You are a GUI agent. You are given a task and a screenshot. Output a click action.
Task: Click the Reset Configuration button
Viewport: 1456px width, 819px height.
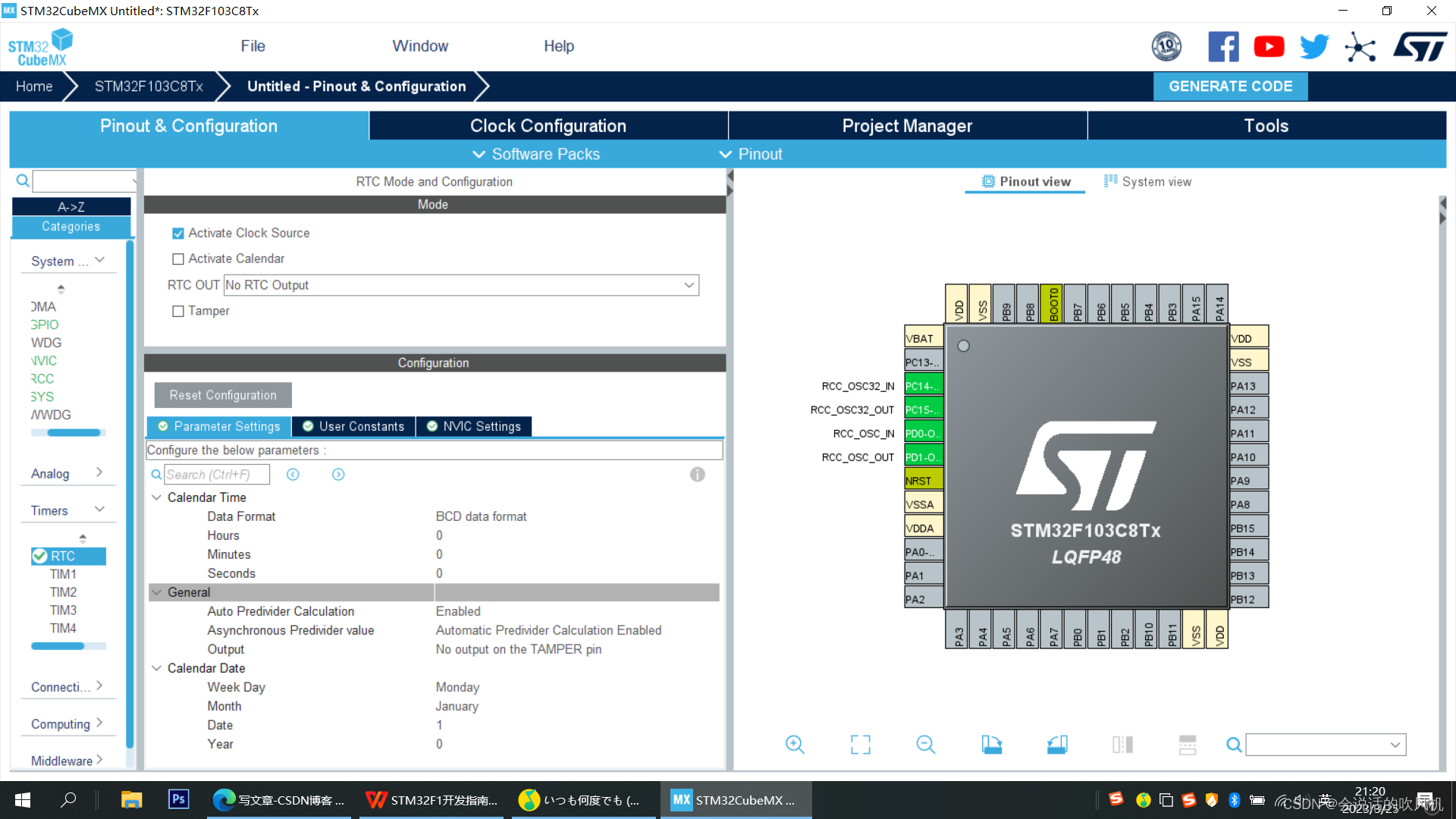pos(223,395)
